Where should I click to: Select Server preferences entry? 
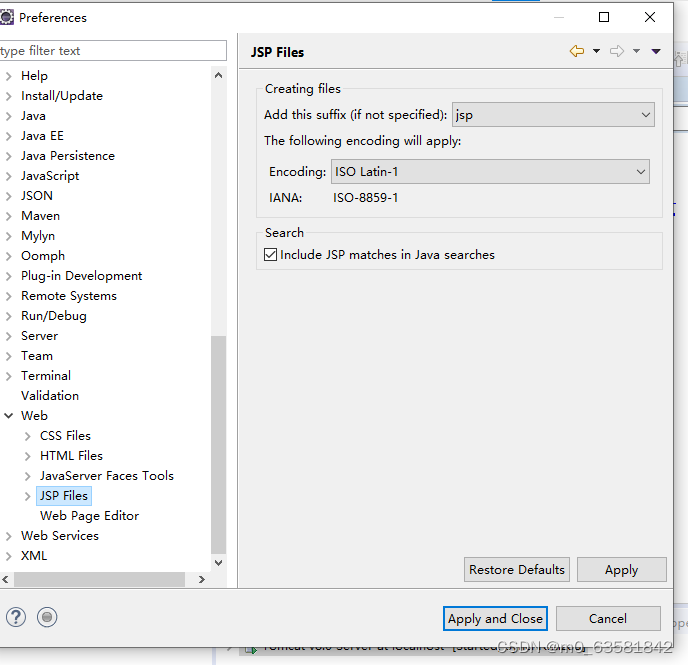point(39,336)
